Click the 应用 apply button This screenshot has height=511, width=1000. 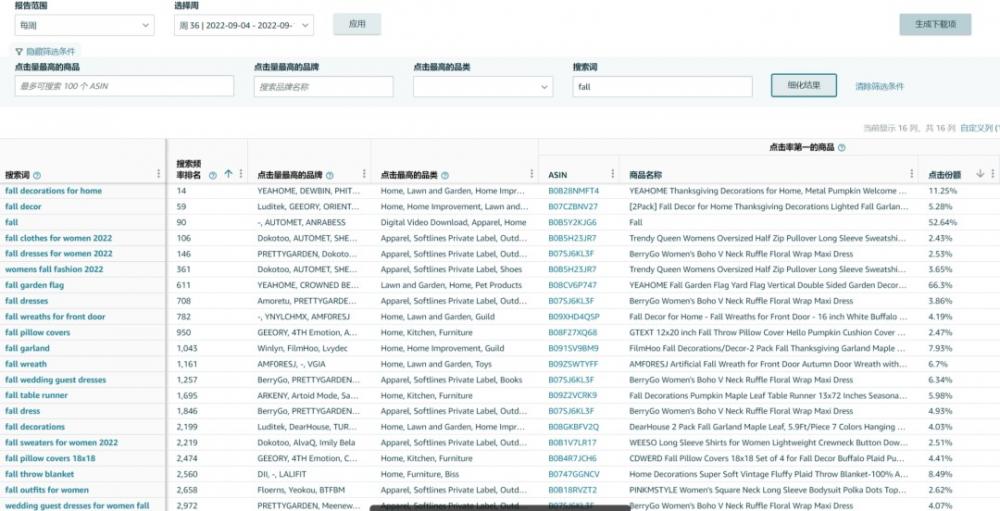[x=357, y=24]
